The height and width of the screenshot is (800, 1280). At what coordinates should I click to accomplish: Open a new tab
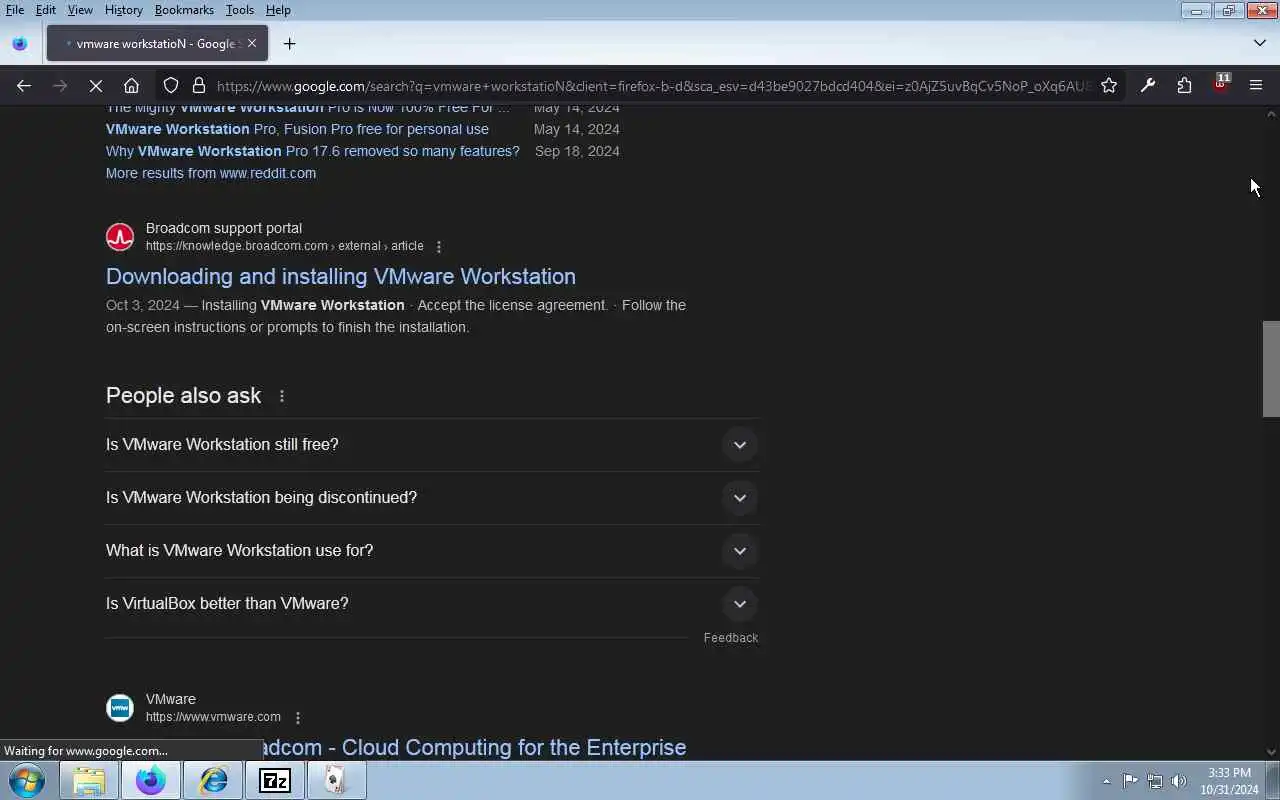tap(289, 44)
